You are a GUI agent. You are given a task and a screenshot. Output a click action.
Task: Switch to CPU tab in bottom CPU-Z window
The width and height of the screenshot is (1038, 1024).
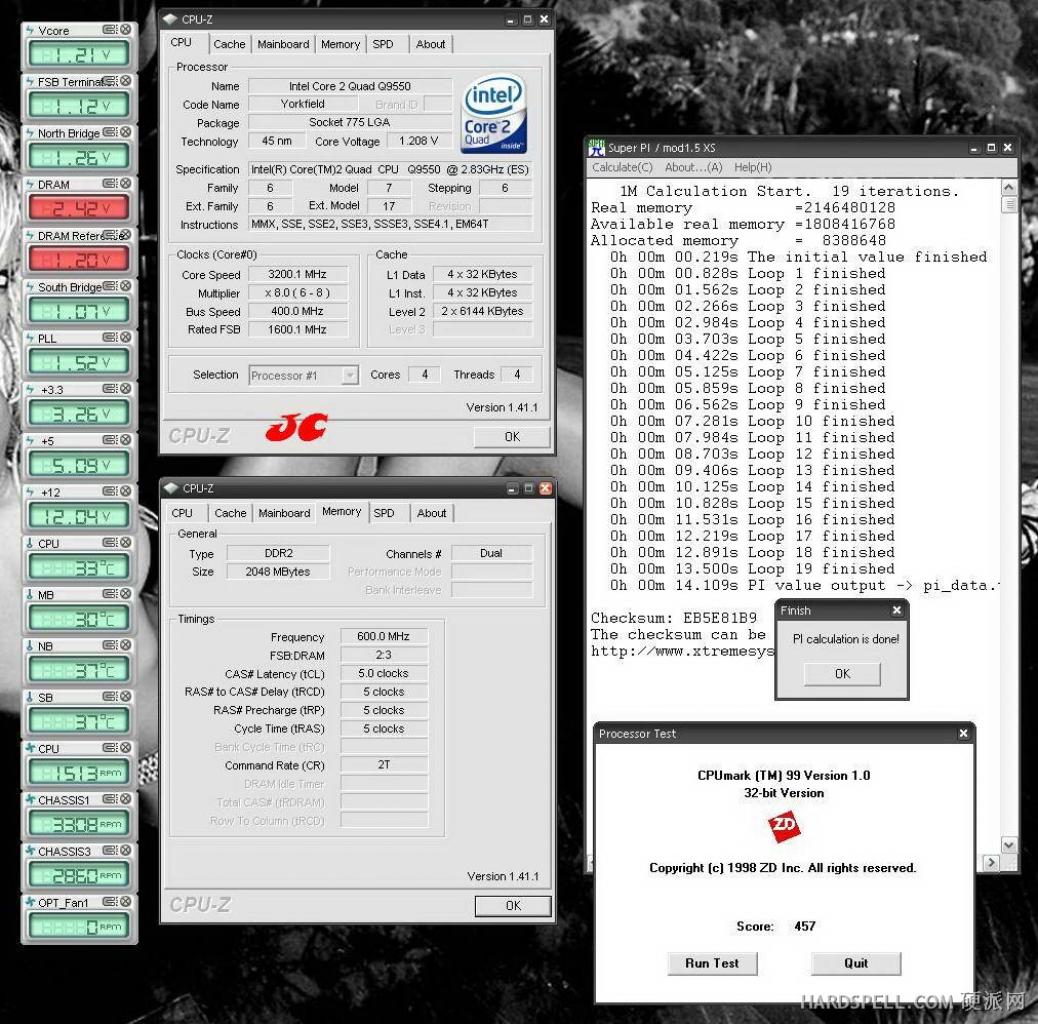pos(182,513)
